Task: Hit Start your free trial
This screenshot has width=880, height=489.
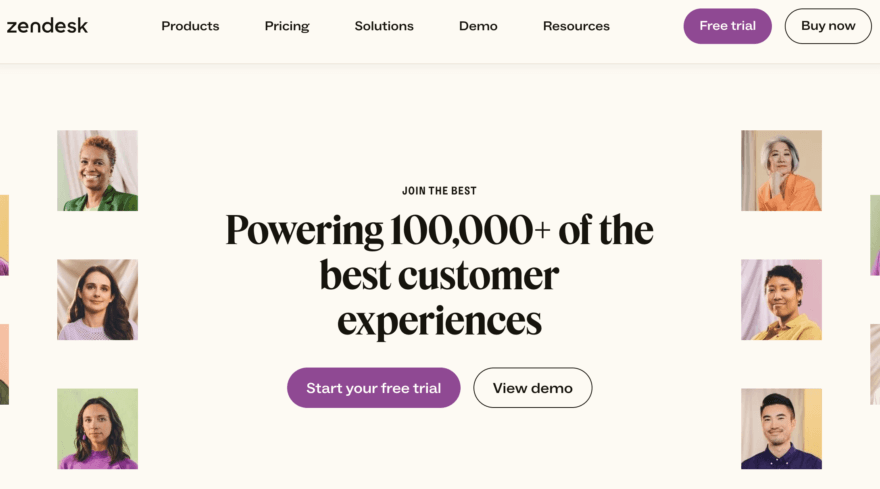Action: tap(373, 388)
